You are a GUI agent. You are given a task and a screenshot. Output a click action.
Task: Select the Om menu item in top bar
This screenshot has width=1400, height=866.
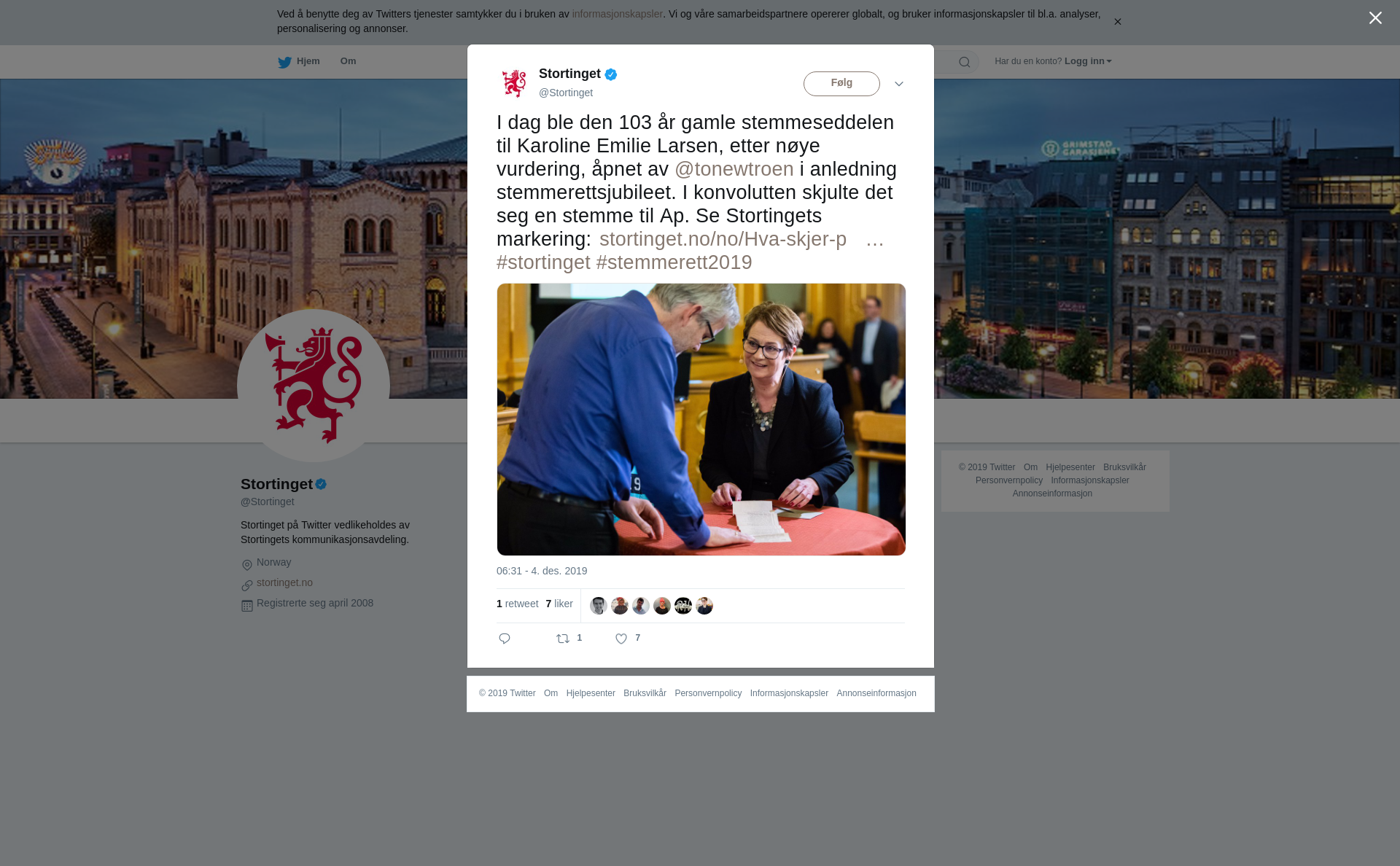[348, 61]
